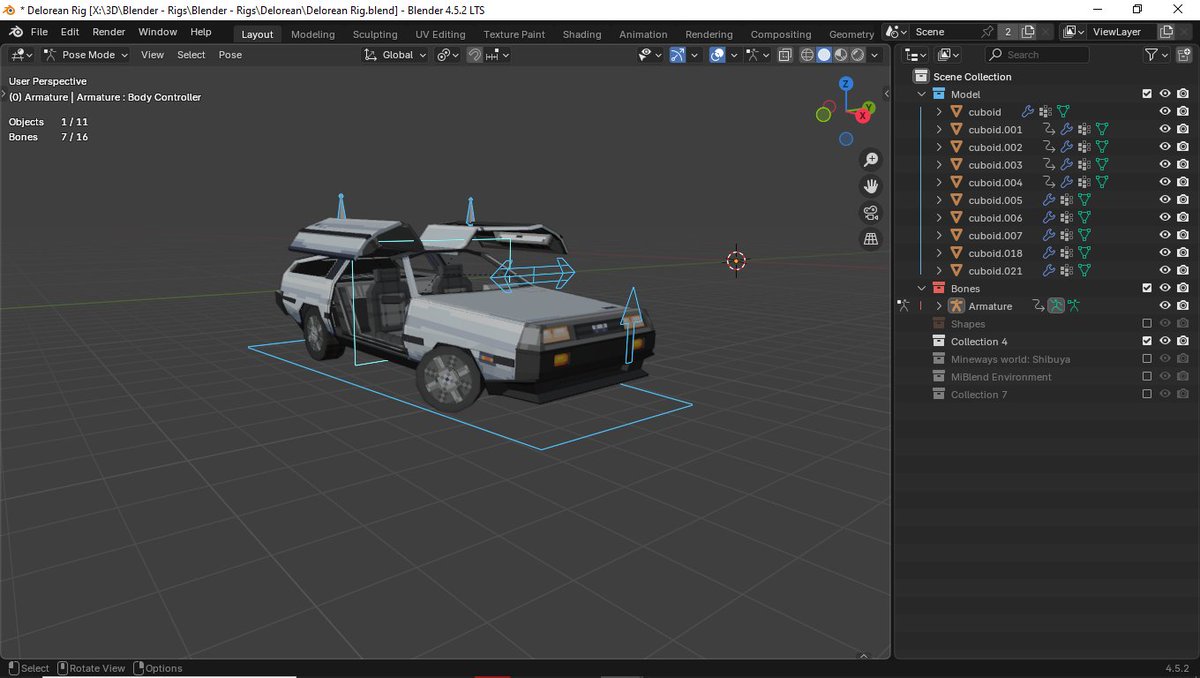Open the Global transform orientation dropdown
Viewport: 1200px width, 678px height.
[396, 55]
